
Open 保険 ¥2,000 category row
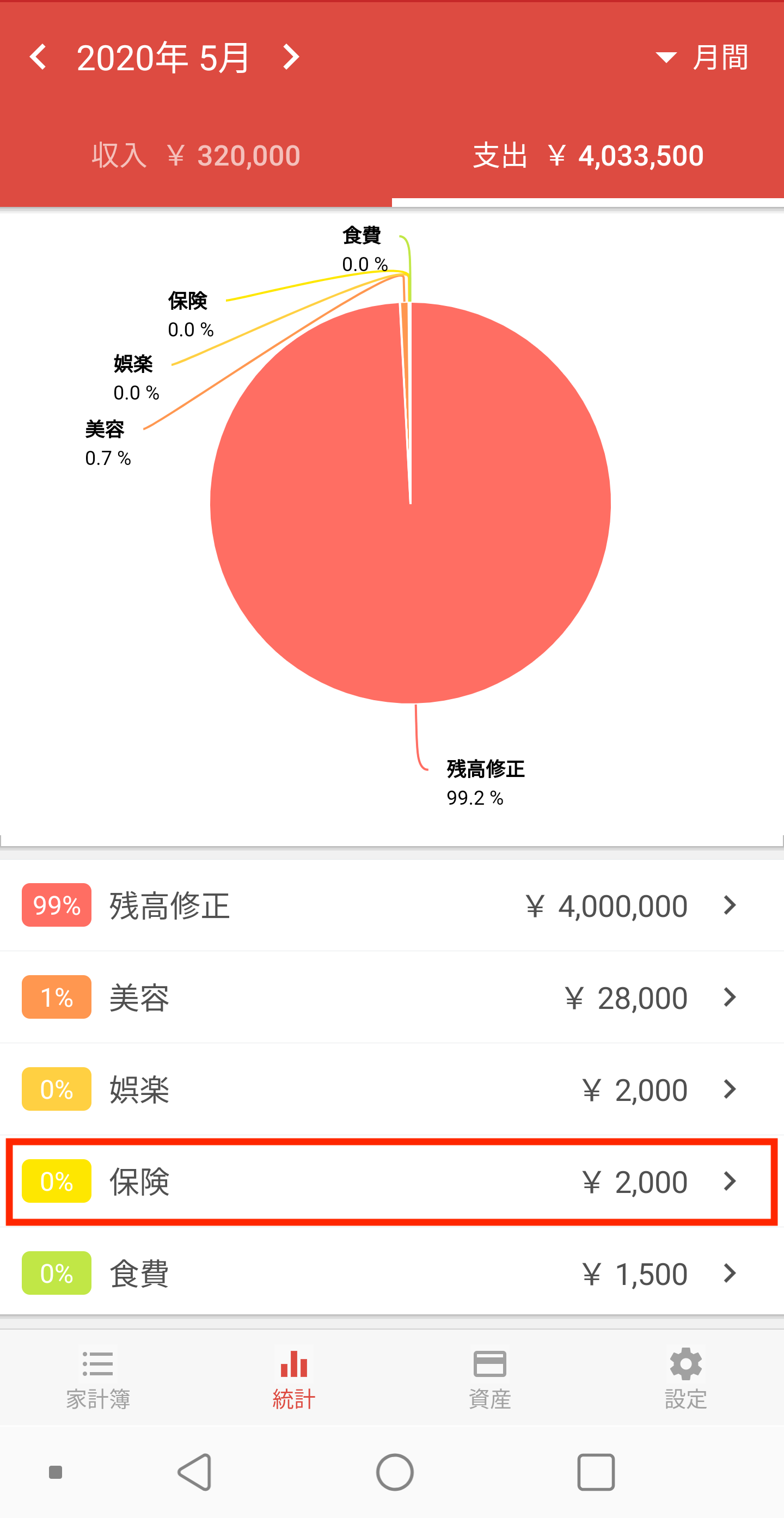[x=391, y=1181]
